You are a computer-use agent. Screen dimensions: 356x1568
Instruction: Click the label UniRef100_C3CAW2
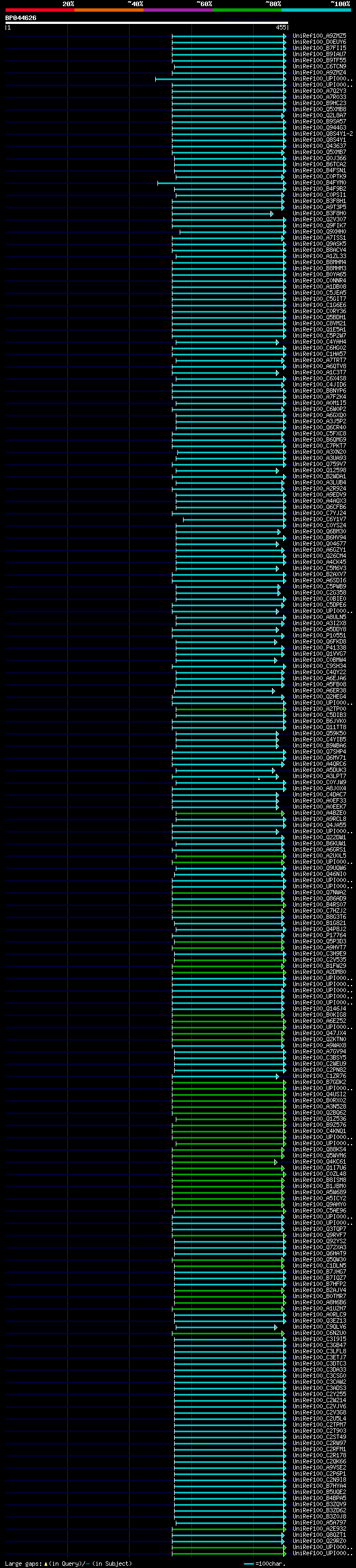(x=319, y=1382)
